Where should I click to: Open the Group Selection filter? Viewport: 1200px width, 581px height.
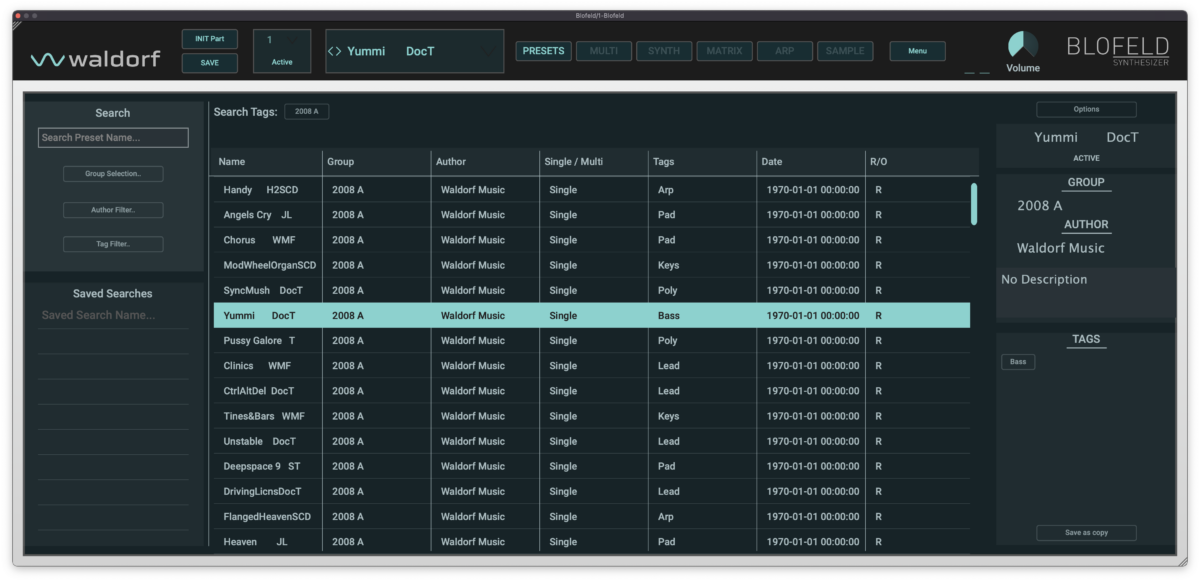[112, 173]
